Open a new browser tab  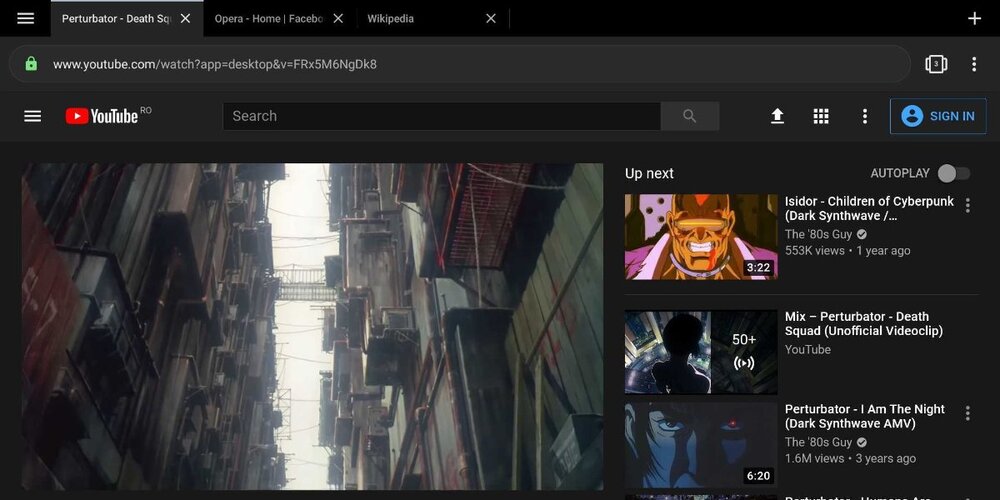tap(974, 19)
